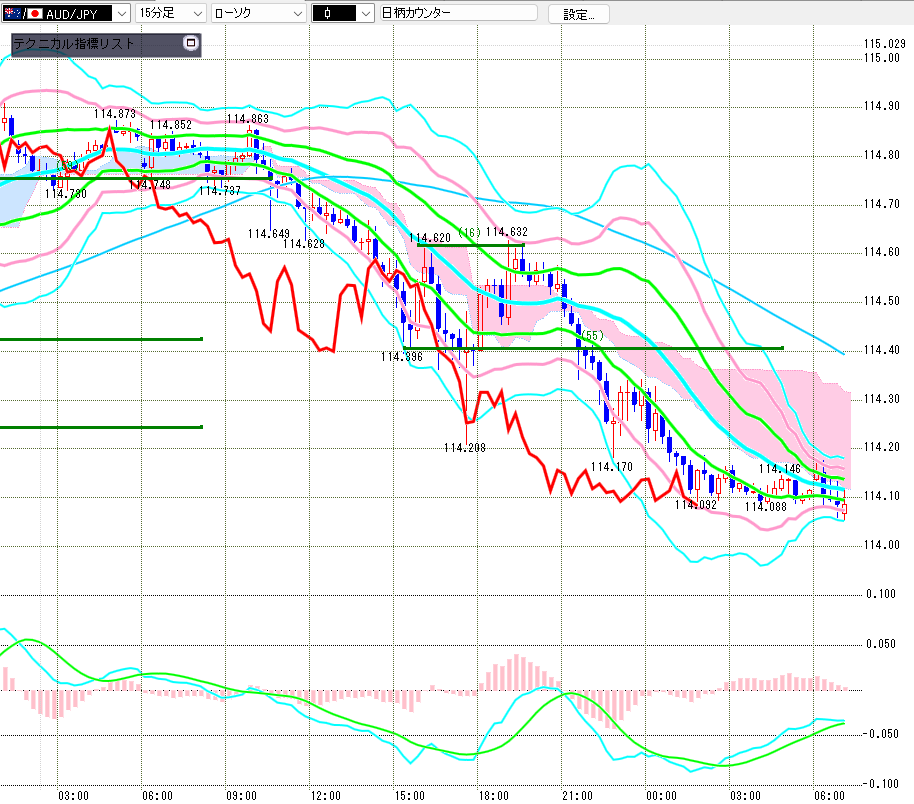Screen dimensions: 914x804
Task: Click the 114.396 price label
Action: [402, 357]
